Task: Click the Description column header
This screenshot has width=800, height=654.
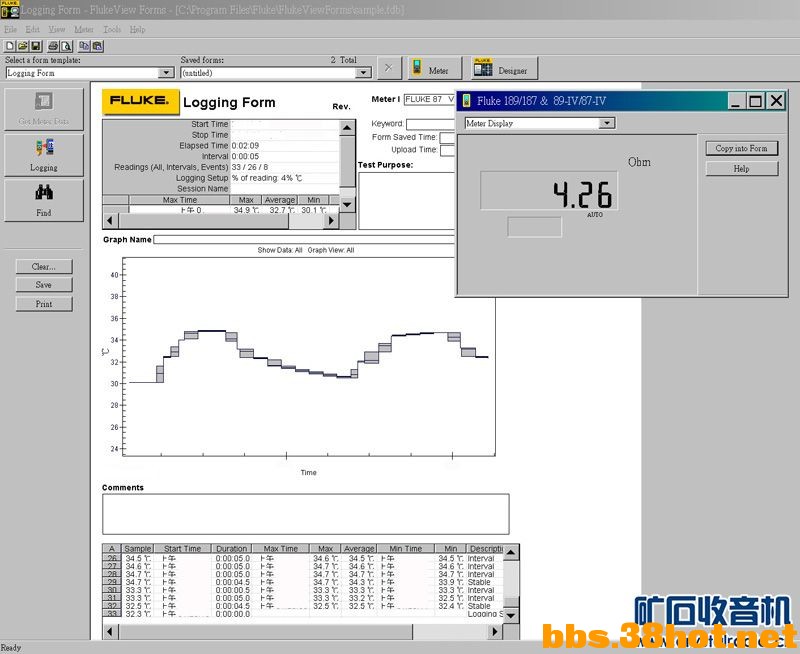Action: pos(486,548)
